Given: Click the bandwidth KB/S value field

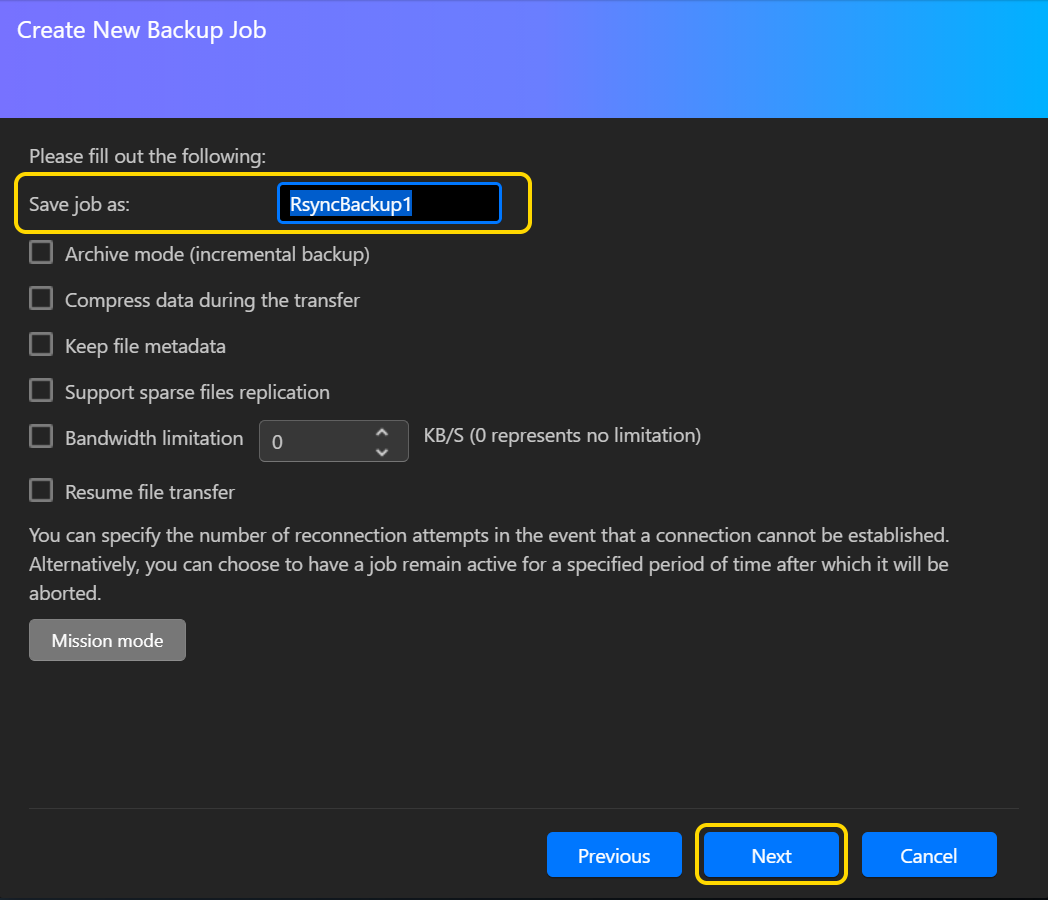Looking at the screenshot, I should pos(334,441).
